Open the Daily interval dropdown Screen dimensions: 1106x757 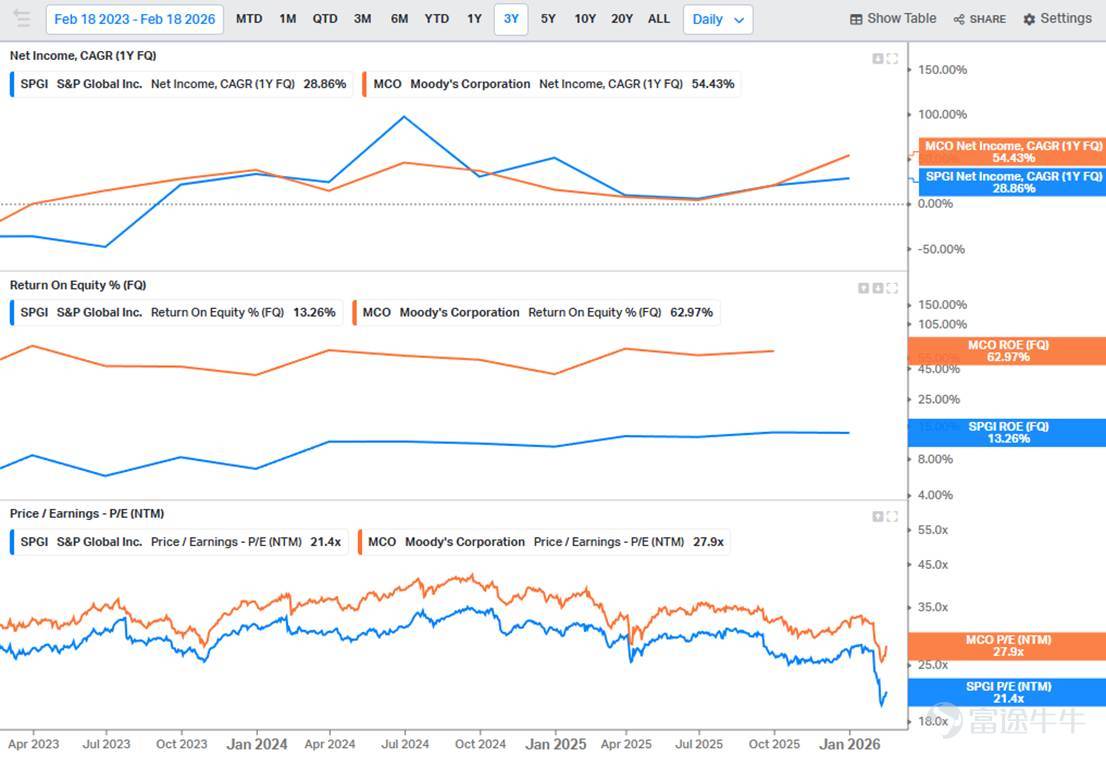point(717,20)
